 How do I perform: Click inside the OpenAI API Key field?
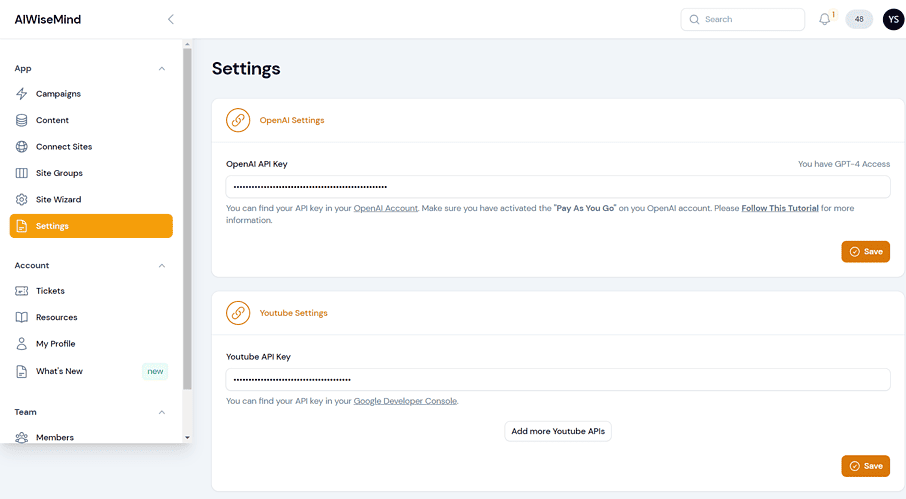tap(558, 187)
